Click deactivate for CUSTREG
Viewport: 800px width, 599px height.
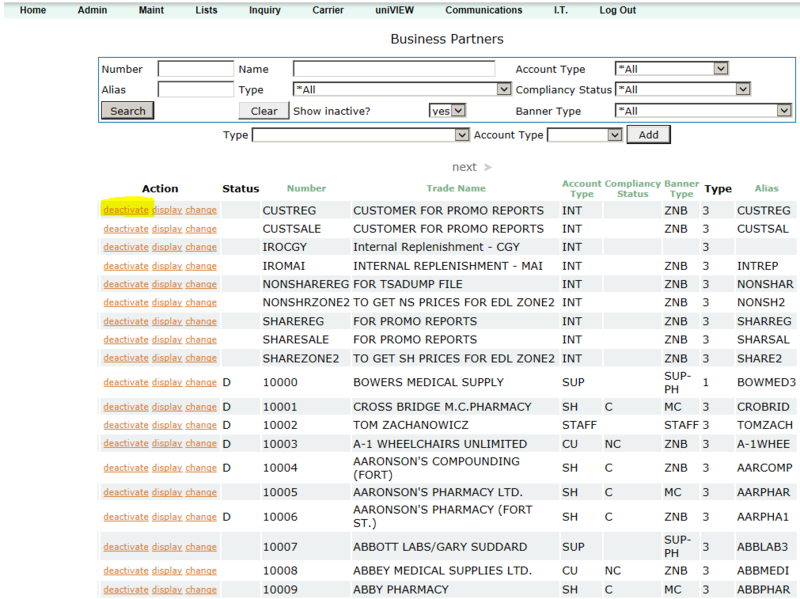pyautogui.click(x=126, y=210)
